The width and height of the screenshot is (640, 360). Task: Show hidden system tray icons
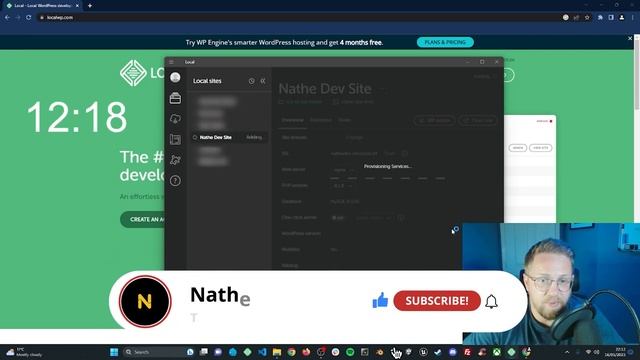point(567,352)
